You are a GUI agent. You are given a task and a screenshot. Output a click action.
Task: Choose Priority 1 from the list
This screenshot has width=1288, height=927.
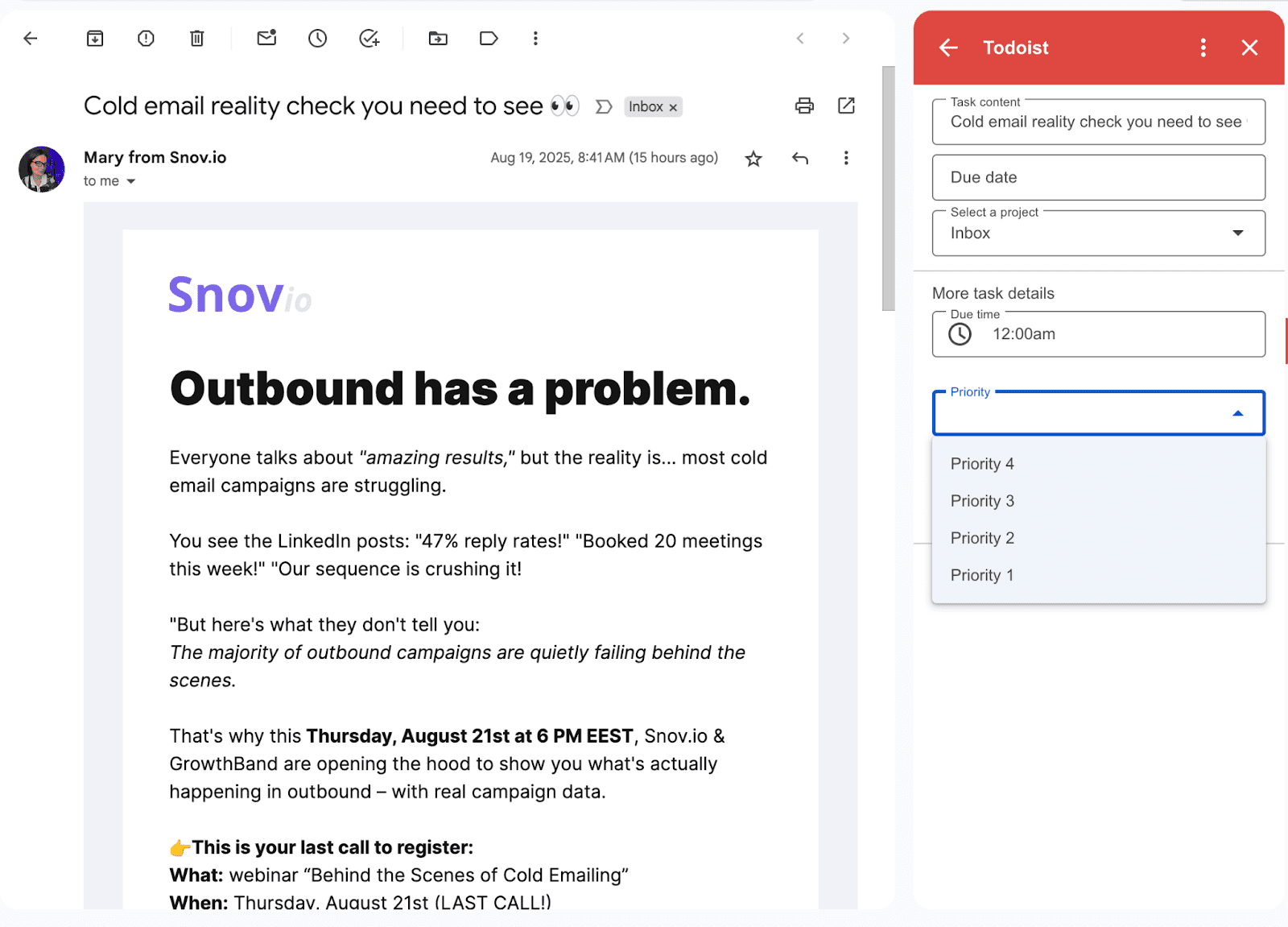(x=982, y=575)
